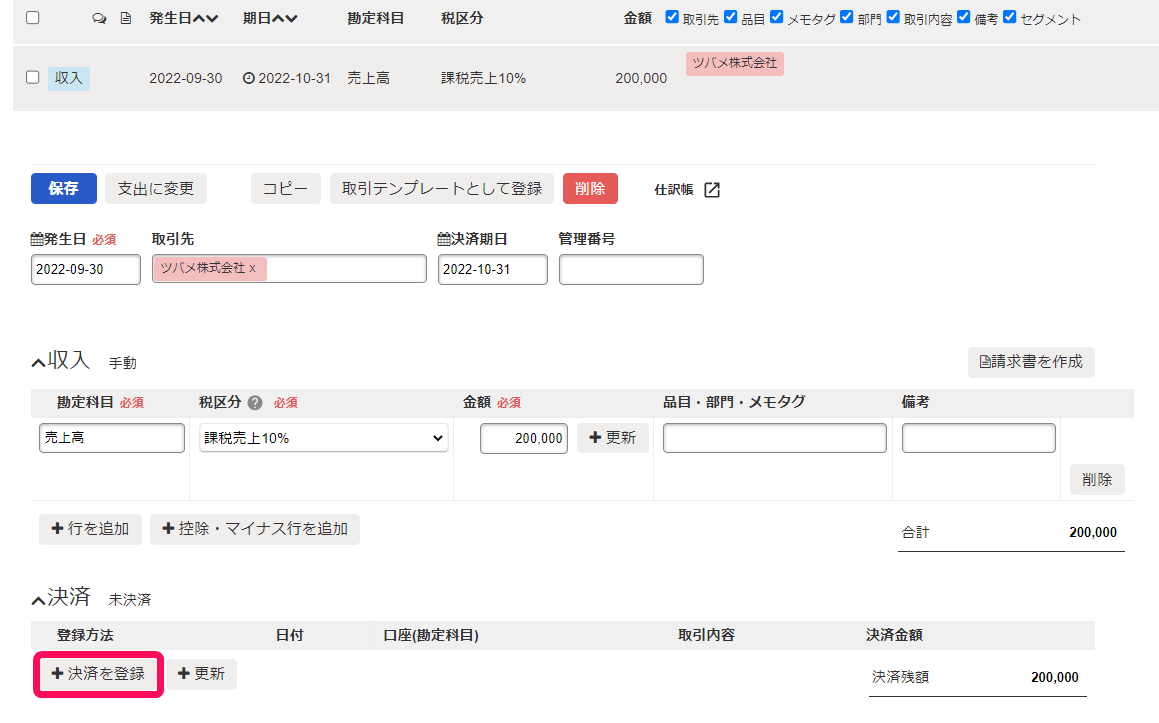
Task: Focus the 取引先 input field
Action: (289, 268)
